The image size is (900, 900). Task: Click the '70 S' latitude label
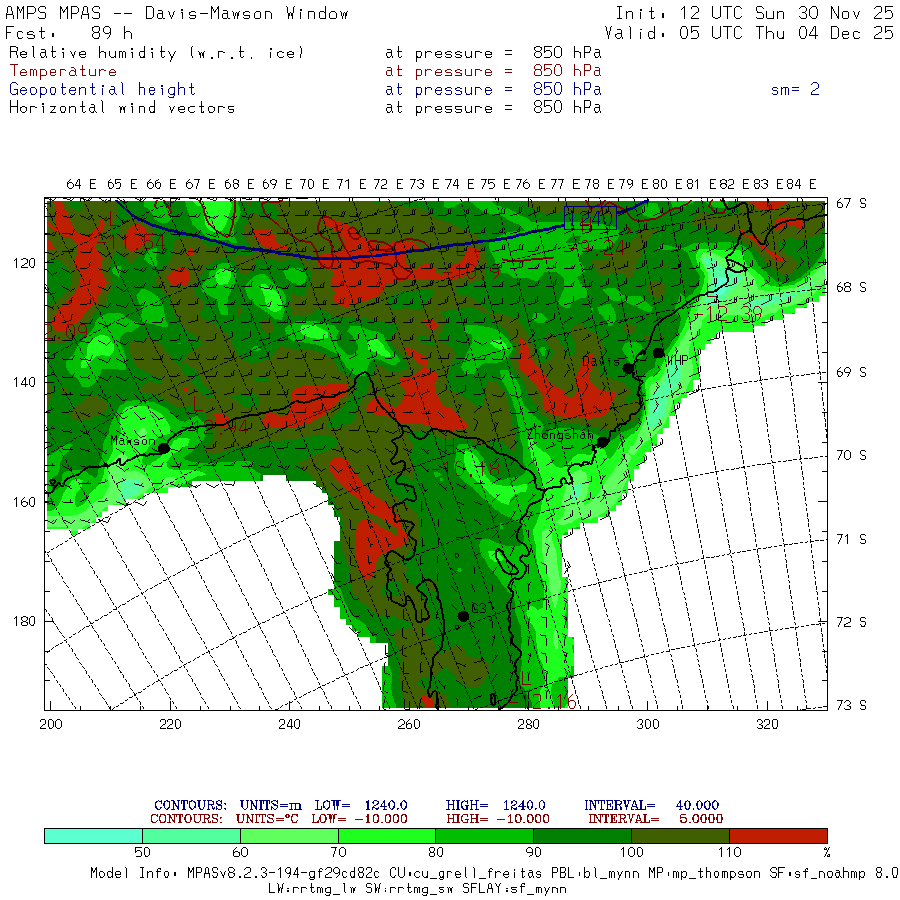pyautogui.click(x=851, y=456)
